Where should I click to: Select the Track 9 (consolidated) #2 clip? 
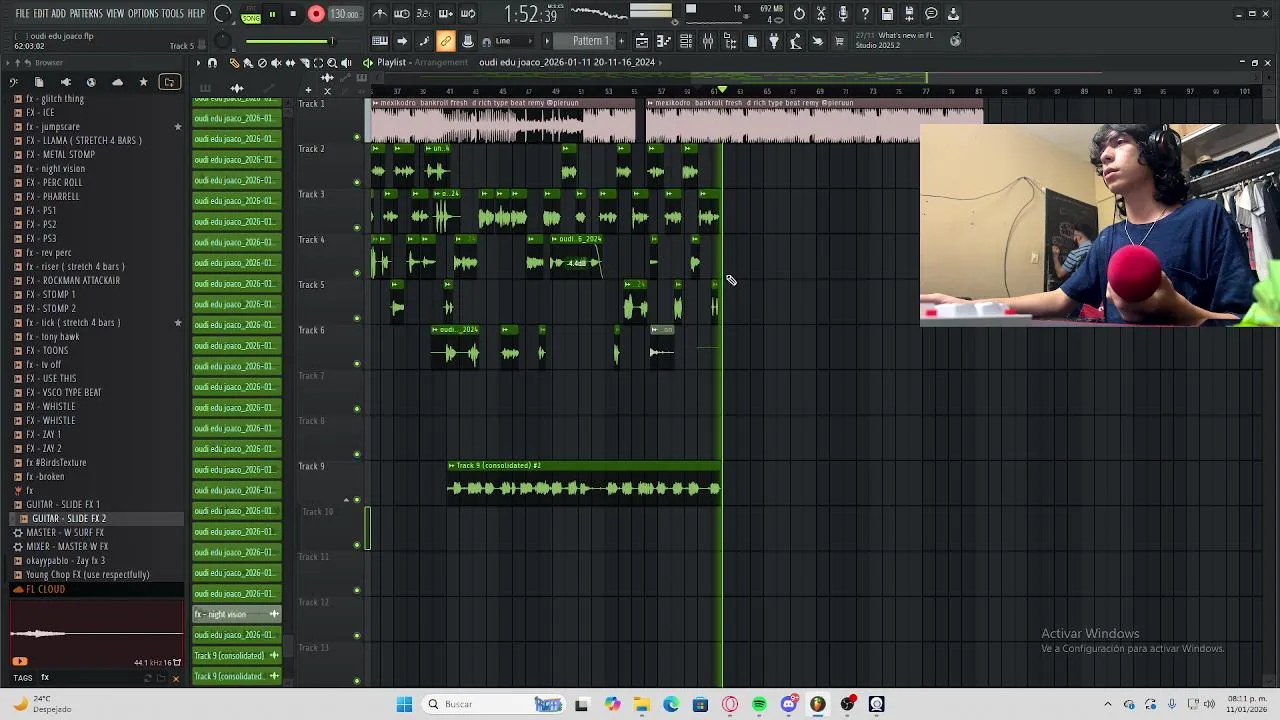tap(584, 482)
